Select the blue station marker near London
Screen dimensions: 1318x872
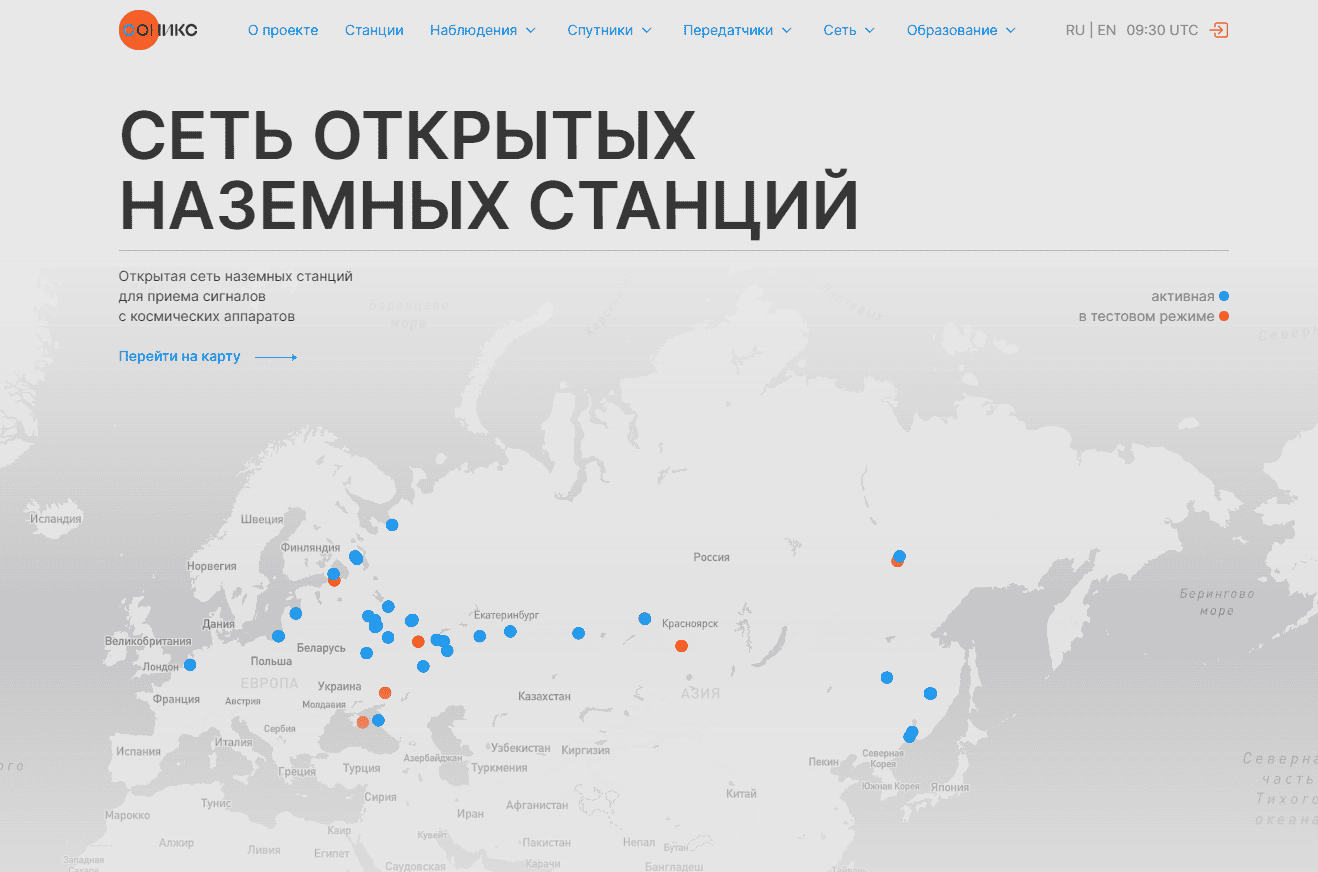click(190, 665)
